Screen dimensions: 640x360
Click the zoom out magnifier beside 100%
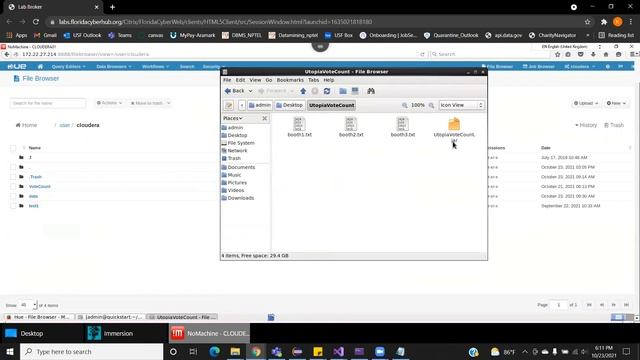404,105
